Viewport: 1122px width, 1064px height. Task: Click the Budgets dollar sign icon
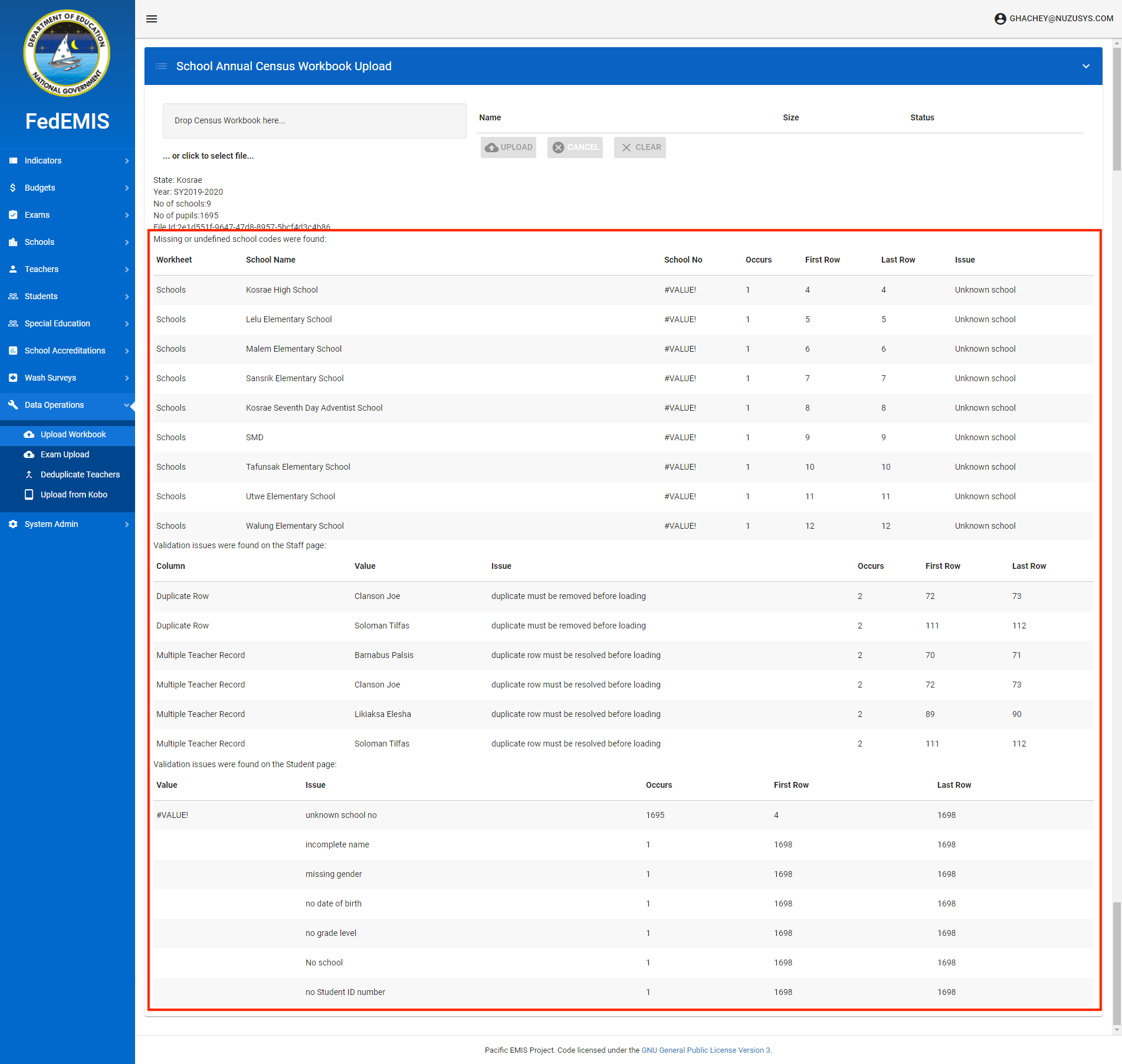tap(13, 188)
